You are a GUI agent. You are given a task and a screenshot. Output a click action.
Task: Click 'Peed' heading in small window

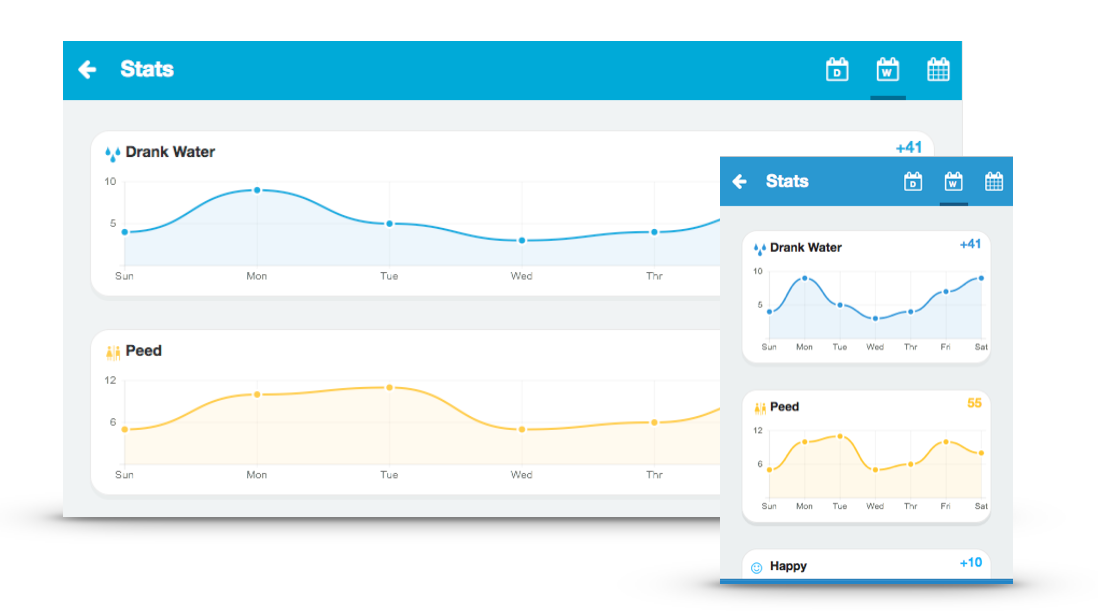(784, 407)
